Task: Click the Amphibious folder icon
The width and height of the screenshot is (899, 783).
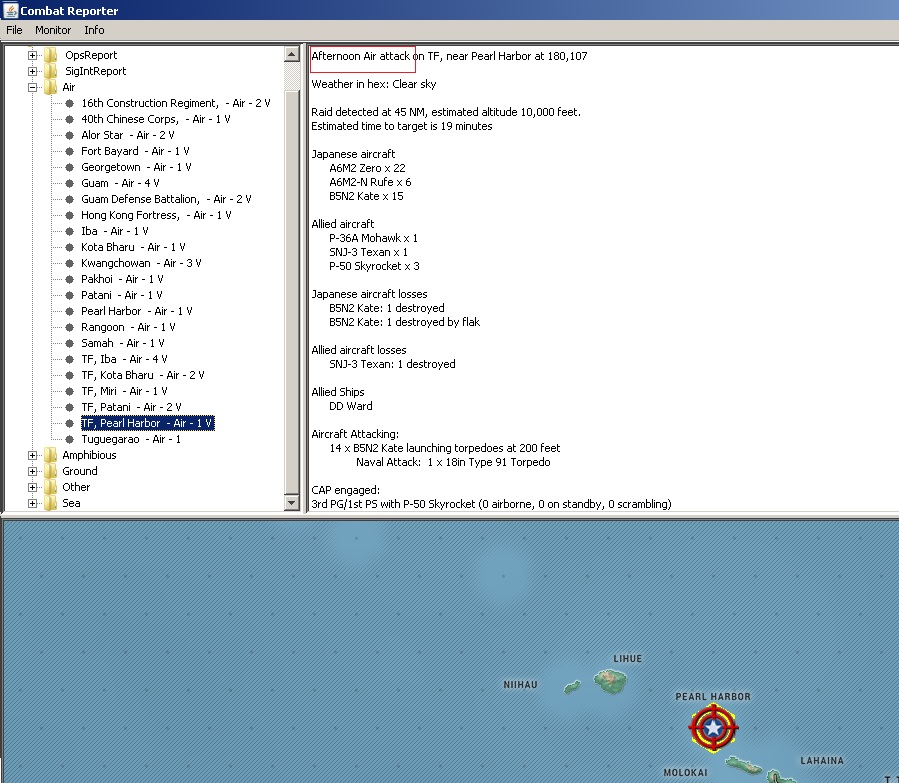Action: tap(50, 455)
